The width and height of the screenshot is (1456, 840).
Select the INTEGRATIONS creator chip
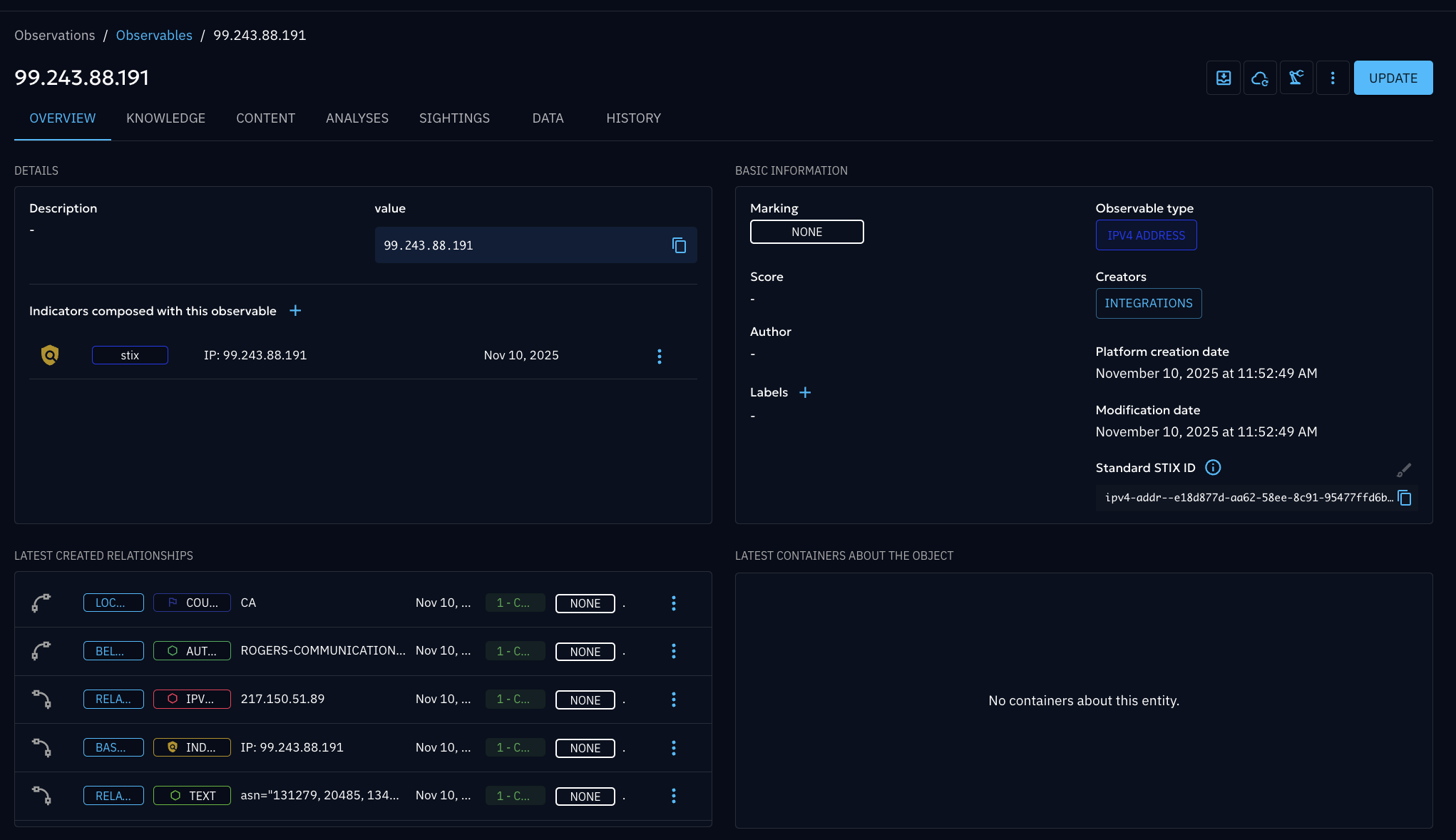pyautogui.click(x=1148, y=304)
